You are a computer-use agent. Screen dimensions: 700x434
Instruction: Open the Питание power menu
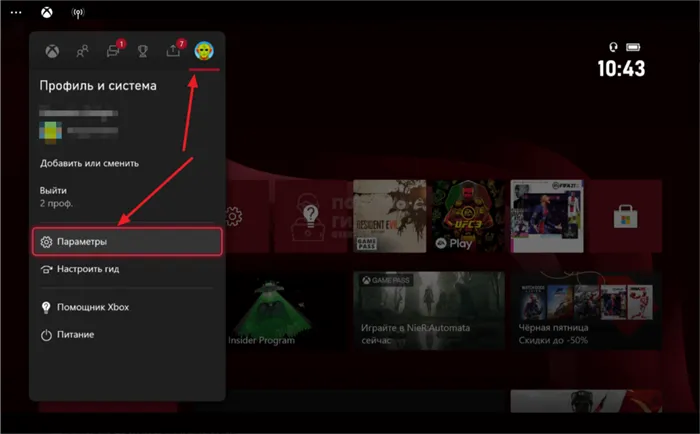(x=75, y=334)
